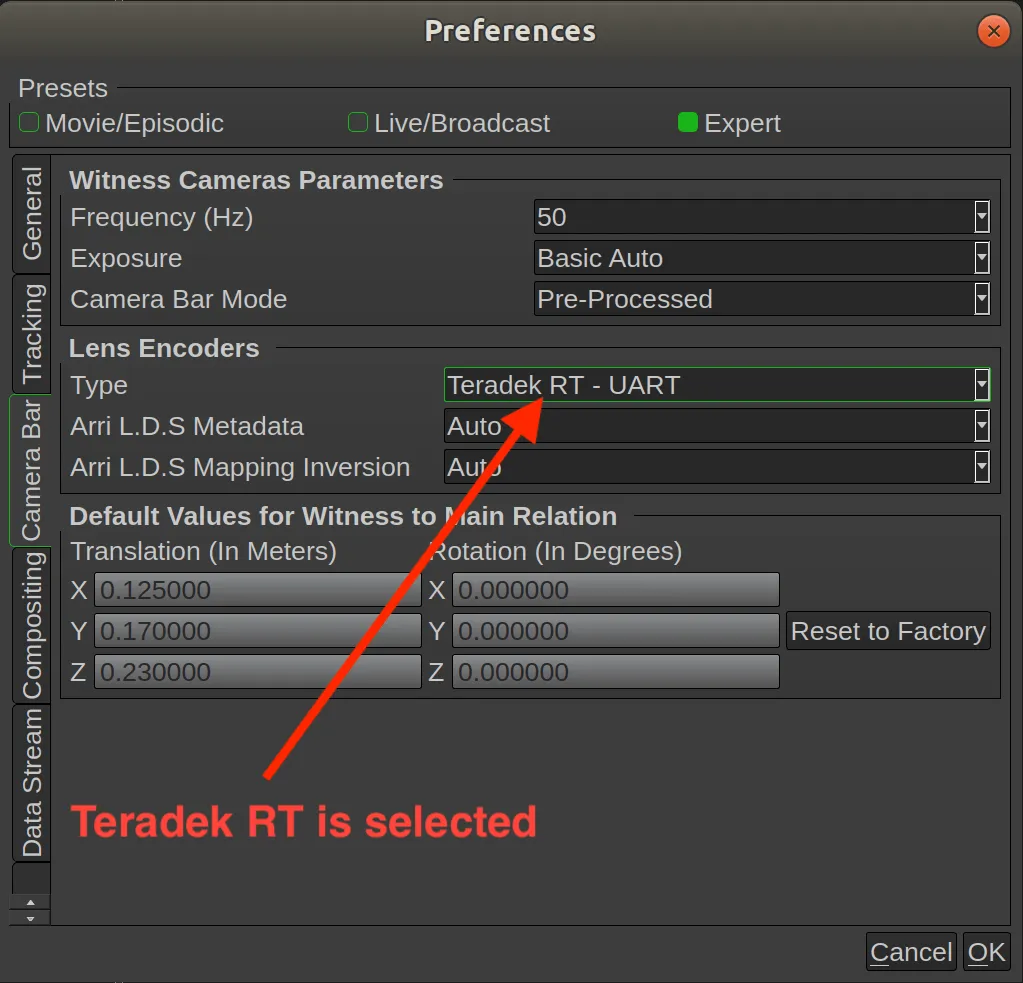Switch to the Compositing tab
Image resolution: width=1023 pixels, height=983 pixels.
(x=31, y=626)
